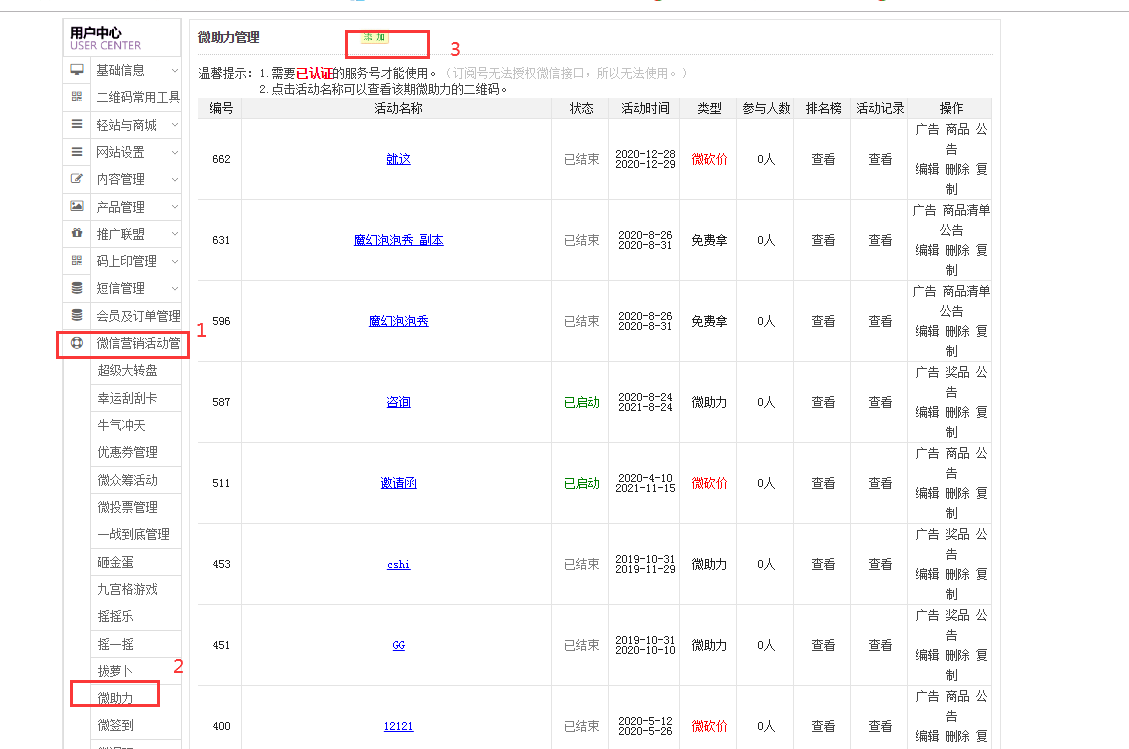Open the 邀请函 activity link
This screenshot has height=749, width=1129.
398,483
